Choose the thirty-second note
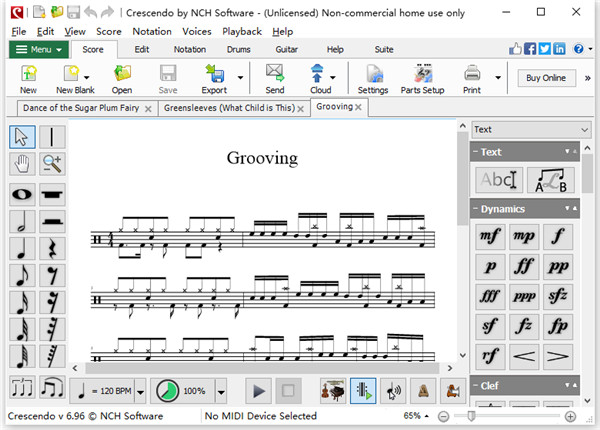This screenshot has width=600, height=430. [22, 330]
